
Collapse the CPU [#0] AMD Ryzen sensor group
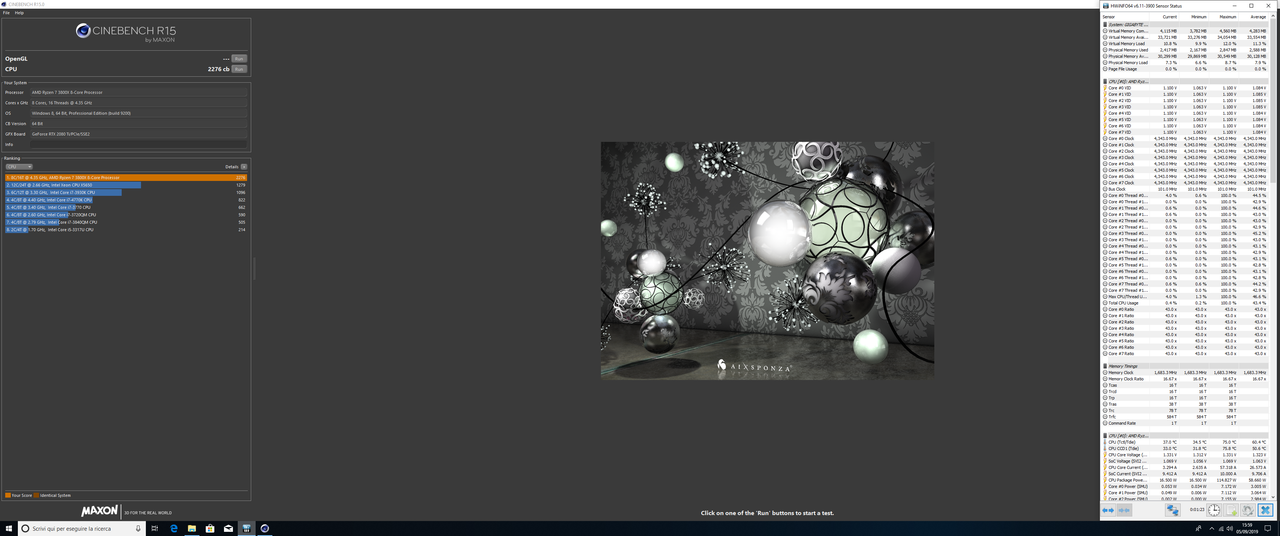pyautogui.click(x=1105, y=82)
